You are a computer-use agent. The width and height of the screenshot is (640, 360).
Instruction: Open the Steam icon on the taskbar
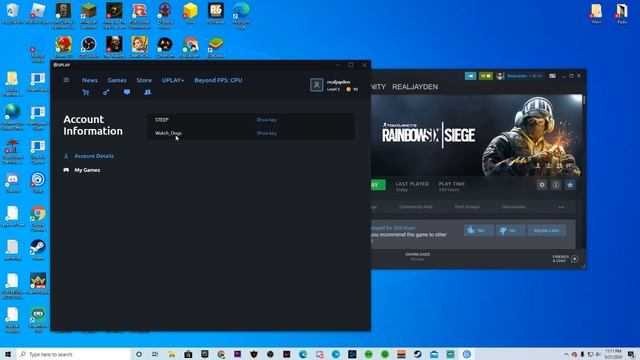click(x=418, y=354)
